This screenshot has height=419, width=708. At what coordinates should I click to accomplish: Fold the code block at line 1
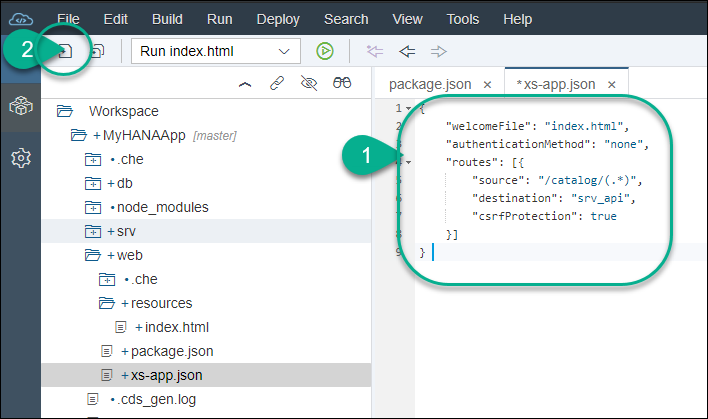pyautogui.click(x=408, y=108)
